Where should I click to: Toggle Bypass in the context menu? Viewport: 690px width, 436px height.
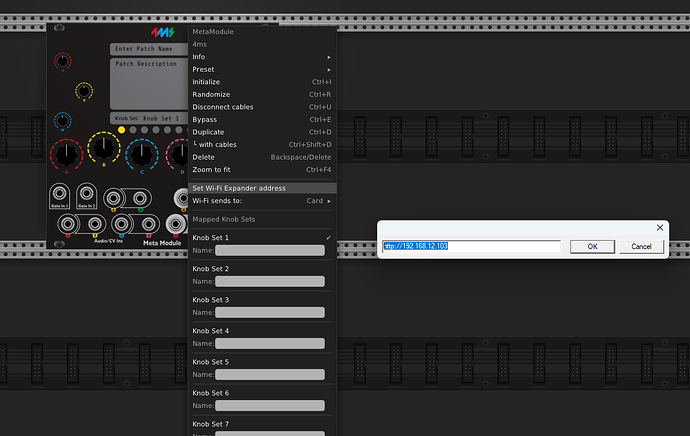[x=262, y=120]
